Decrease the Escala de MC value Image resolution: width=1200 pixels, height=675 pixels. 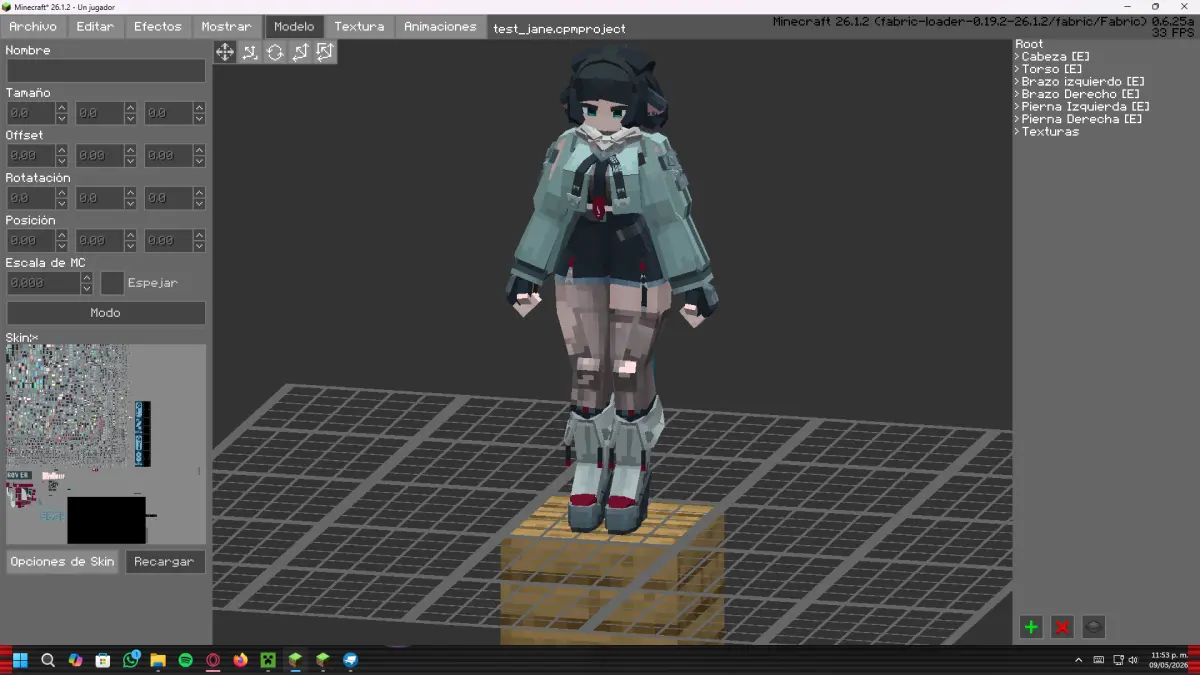[87, 289]
